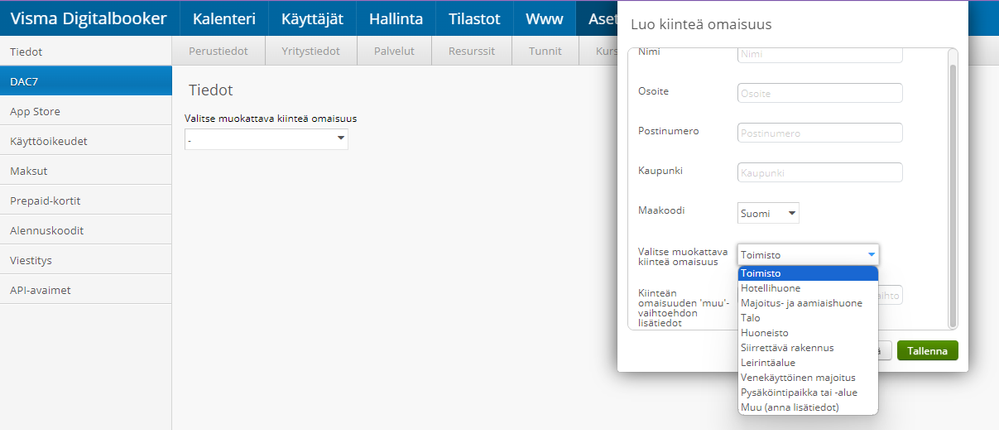Open Viestitys in the sidebar
999x430 pixels.
click(86, 260)
